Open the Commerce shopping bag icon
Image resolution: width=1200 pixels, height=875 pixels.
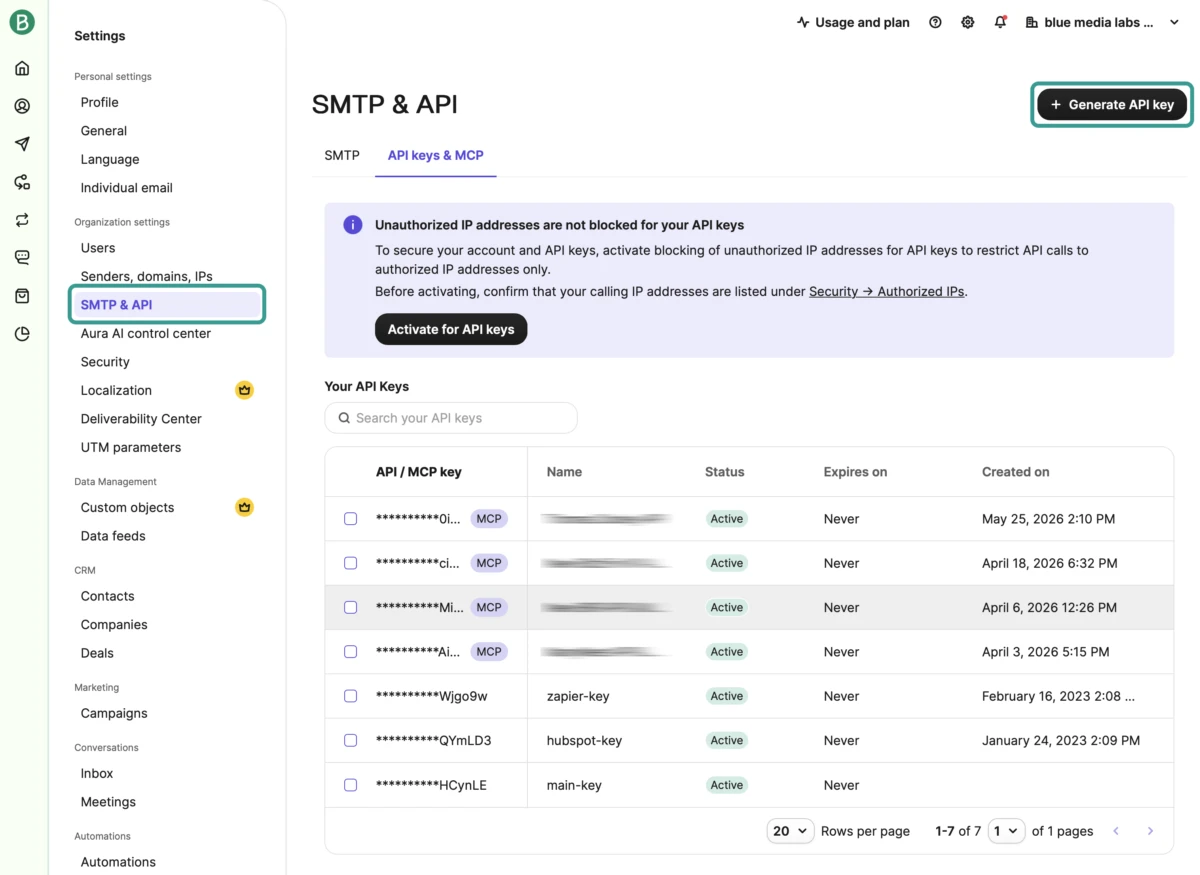point(22,296)
